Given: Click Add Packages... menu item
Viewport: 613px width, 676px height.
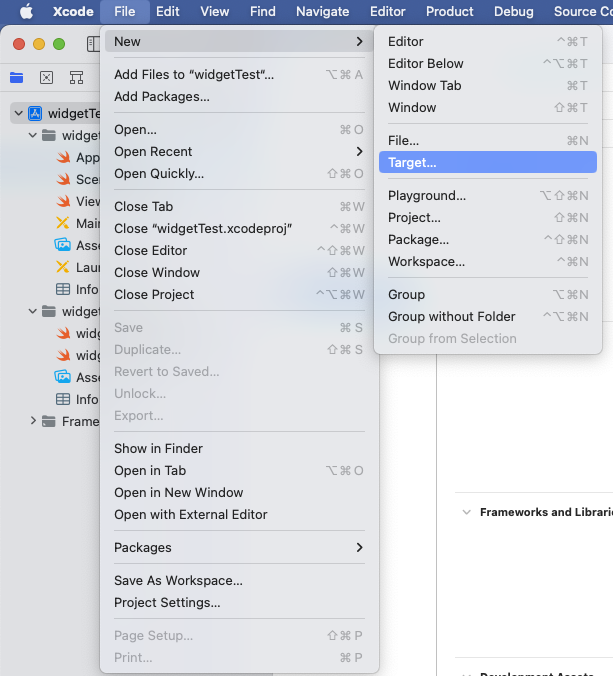Looking at the screenshot, I should coord(239,97).
